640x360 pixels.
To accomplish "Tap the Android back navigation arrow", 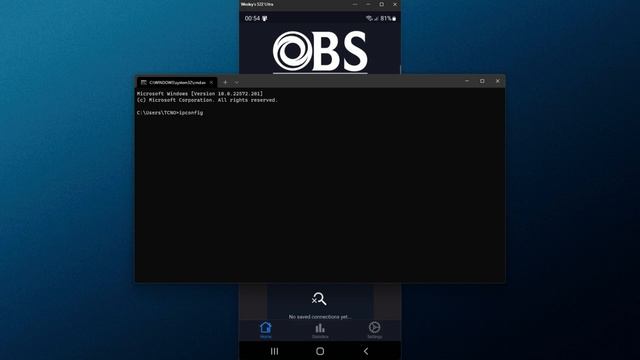I will coord(366,351).
